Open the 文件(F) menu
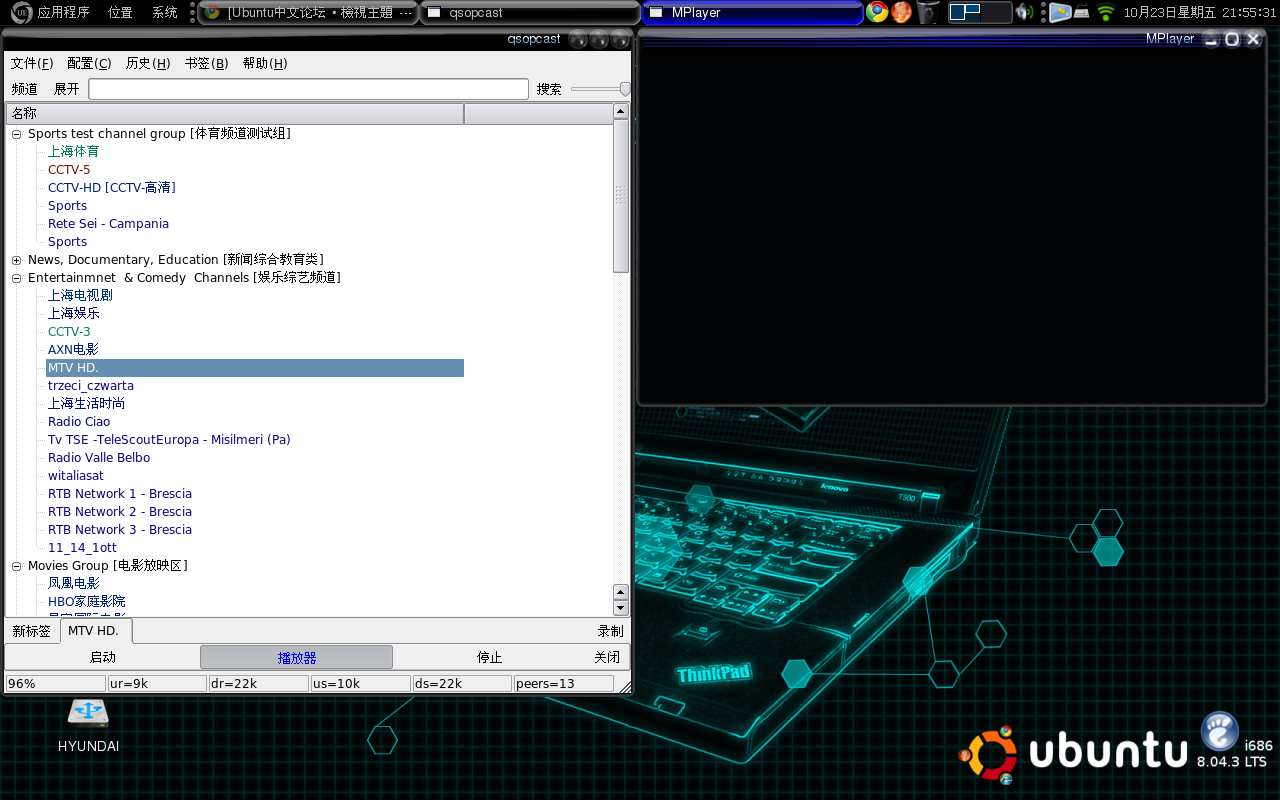 32,63
